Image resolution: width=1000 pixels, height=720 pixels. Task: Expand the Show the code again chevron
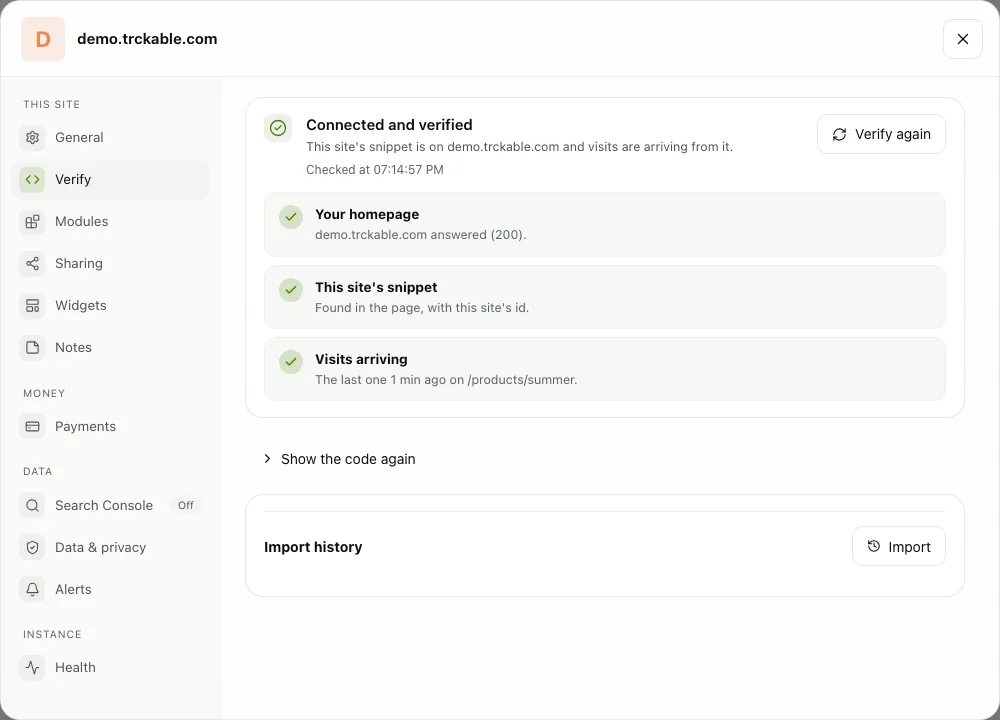tap(267, 459)
